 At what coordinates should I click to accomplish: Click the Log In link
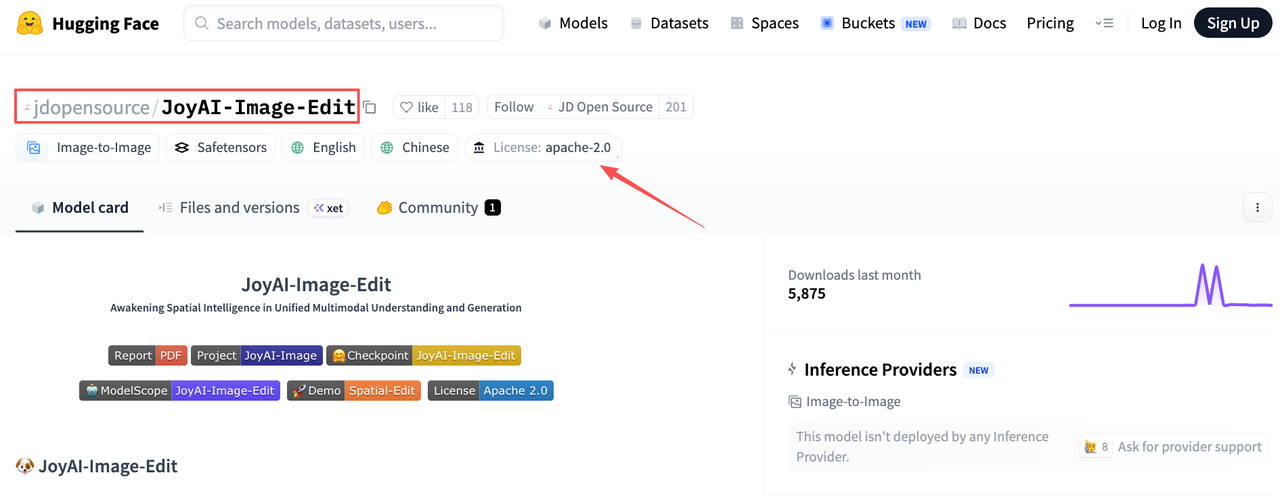tap(1161, 23)
